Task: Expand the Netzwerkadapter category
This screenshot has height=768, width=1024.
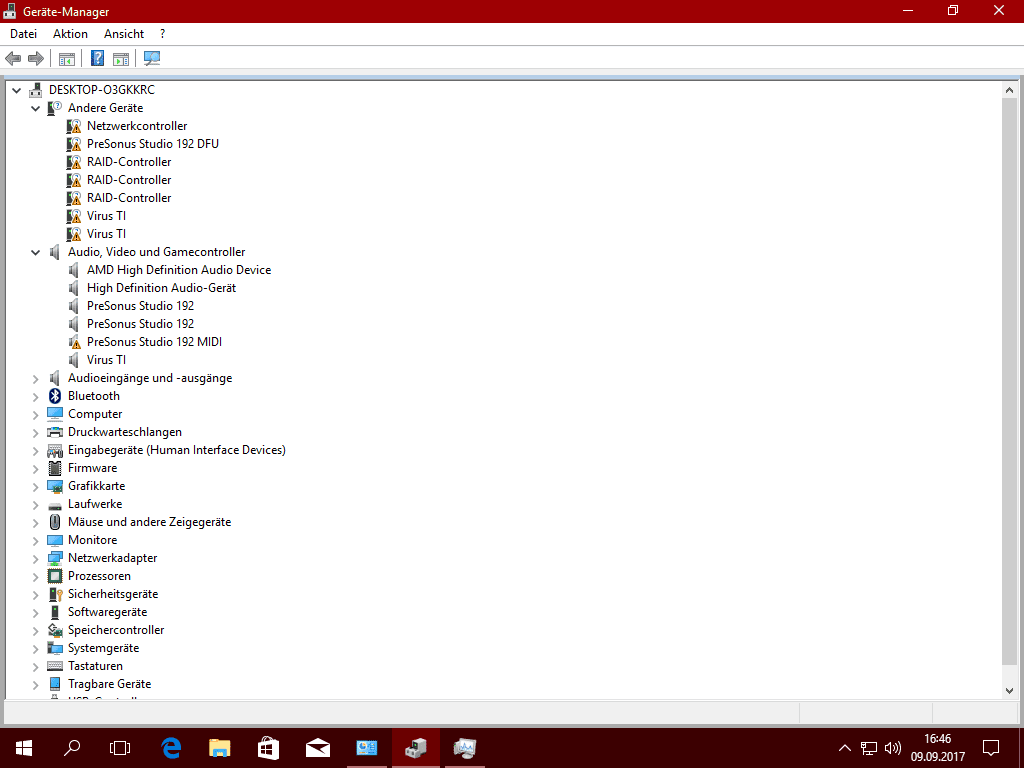Action: (35, 558)
